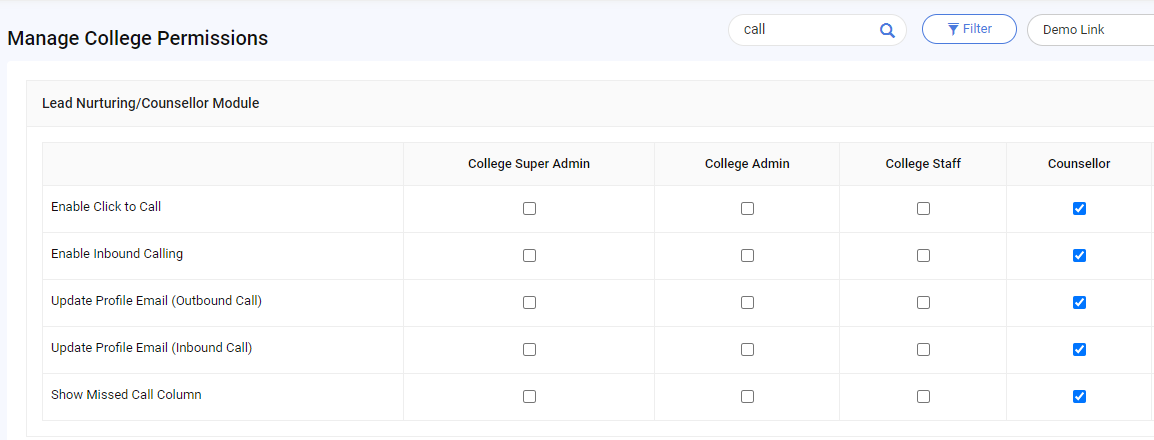Expand the Demo Link dropdown
This screenshot has width=1154, height=440.
pos(1090,30)
